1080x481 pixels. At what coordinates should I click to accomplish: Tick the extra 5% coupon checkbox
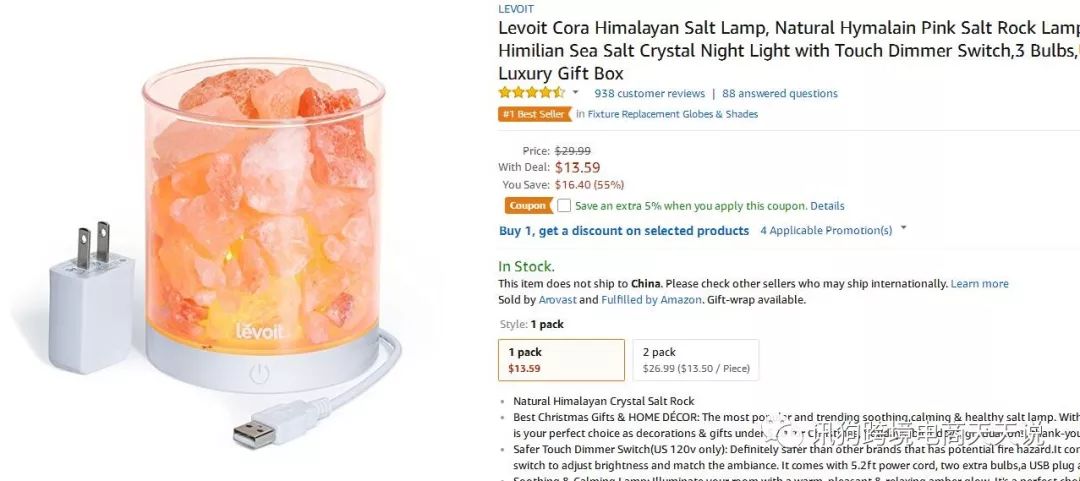(564, 206)
